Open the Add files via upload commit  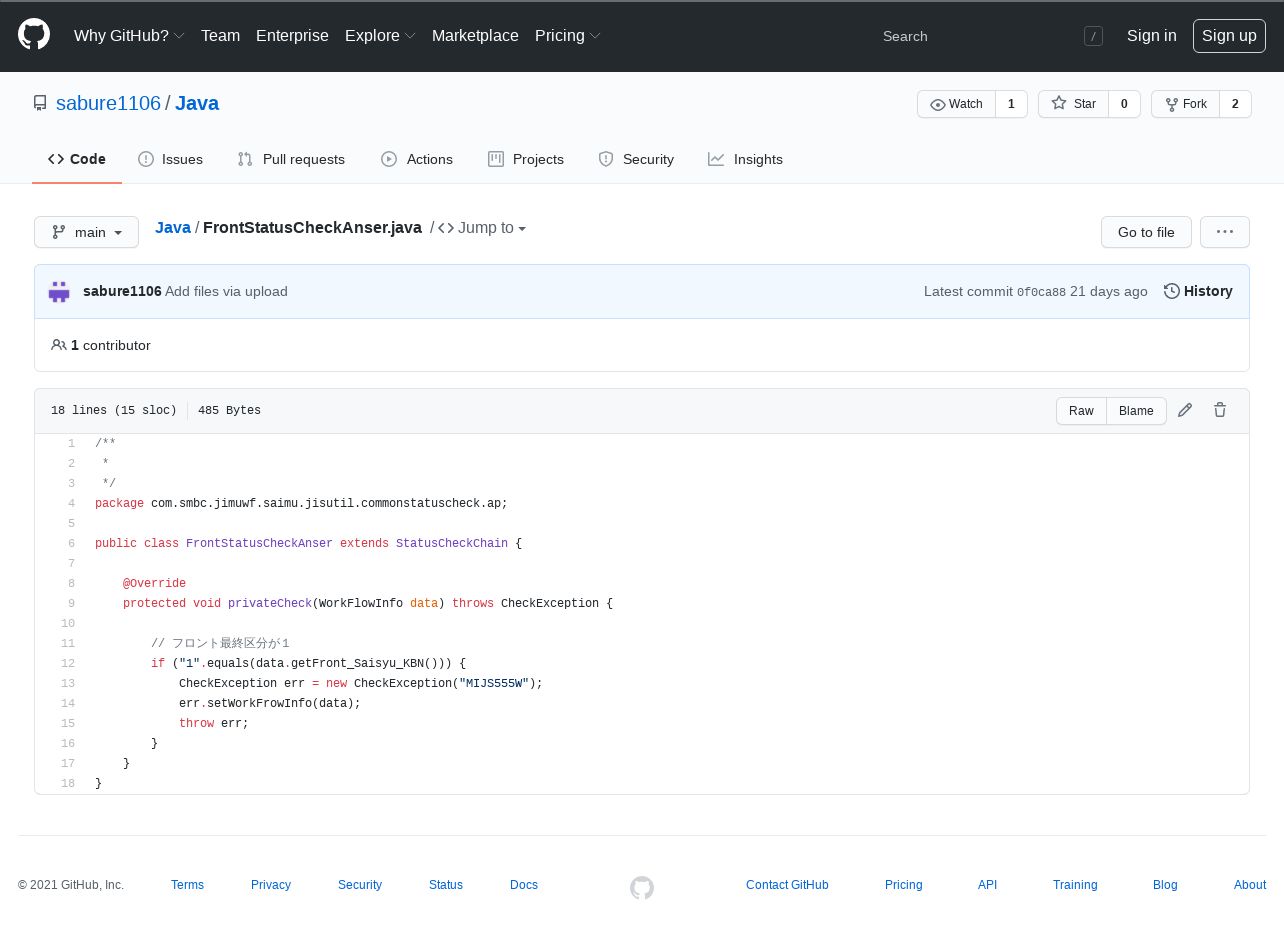pyautogui.click(x=226, y=291)
